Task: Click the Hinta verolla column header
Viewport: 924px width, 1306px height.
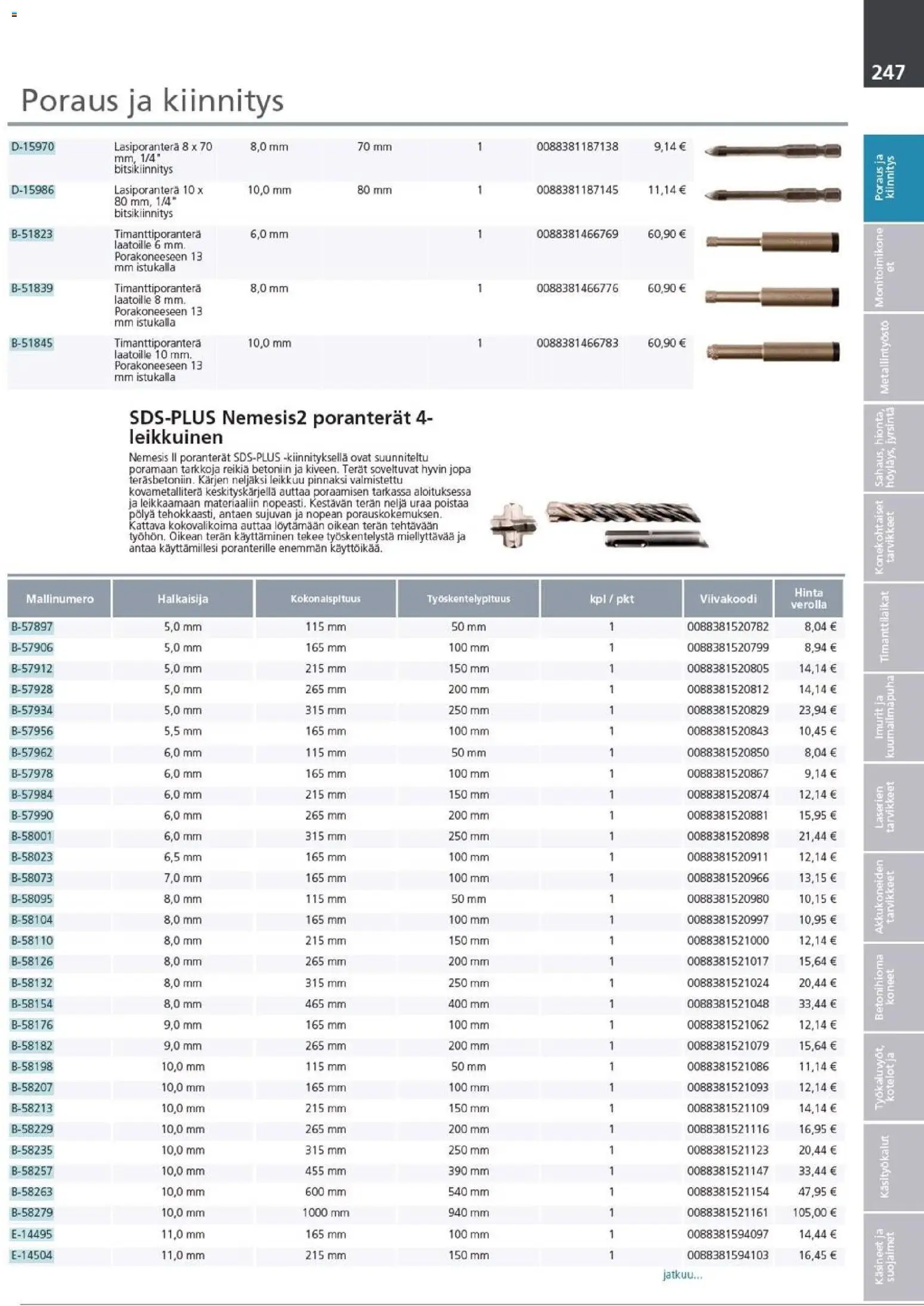Action: pos(809,598)
